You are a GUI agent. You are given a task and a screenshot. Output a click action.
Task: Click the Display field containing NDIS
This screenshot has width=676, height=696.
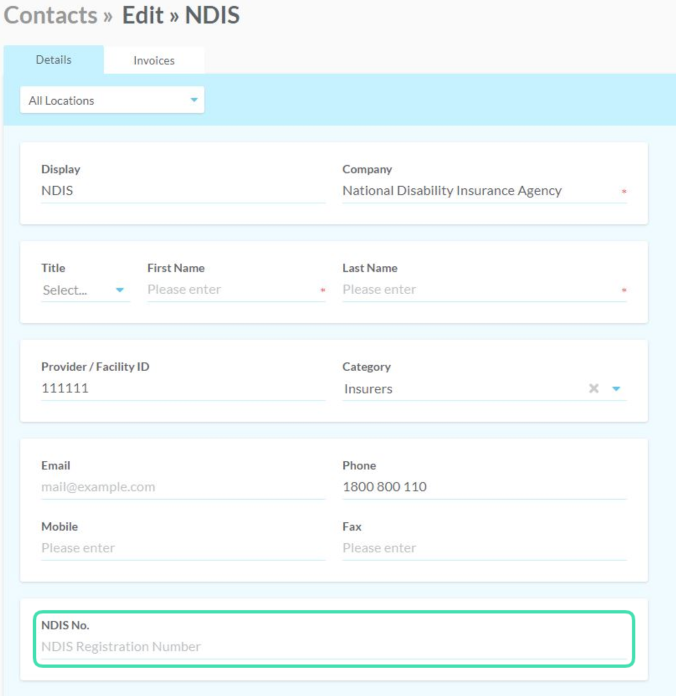coord(183,191)
